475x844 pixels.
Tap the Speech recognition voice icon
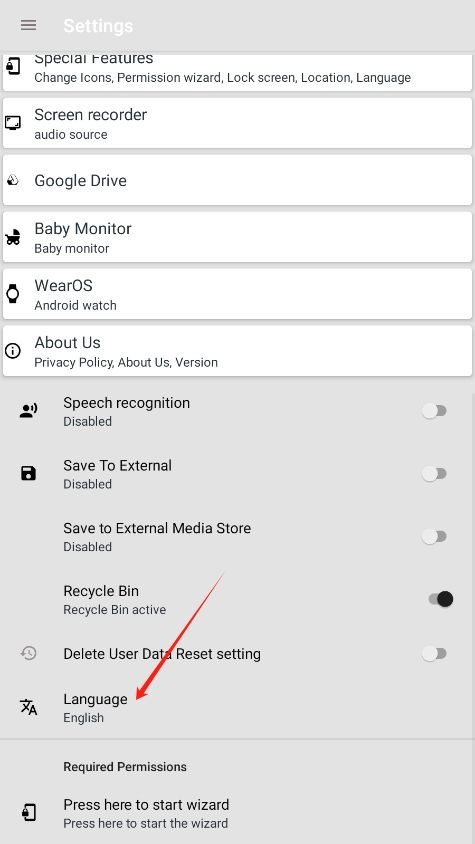tap(28, 411)
